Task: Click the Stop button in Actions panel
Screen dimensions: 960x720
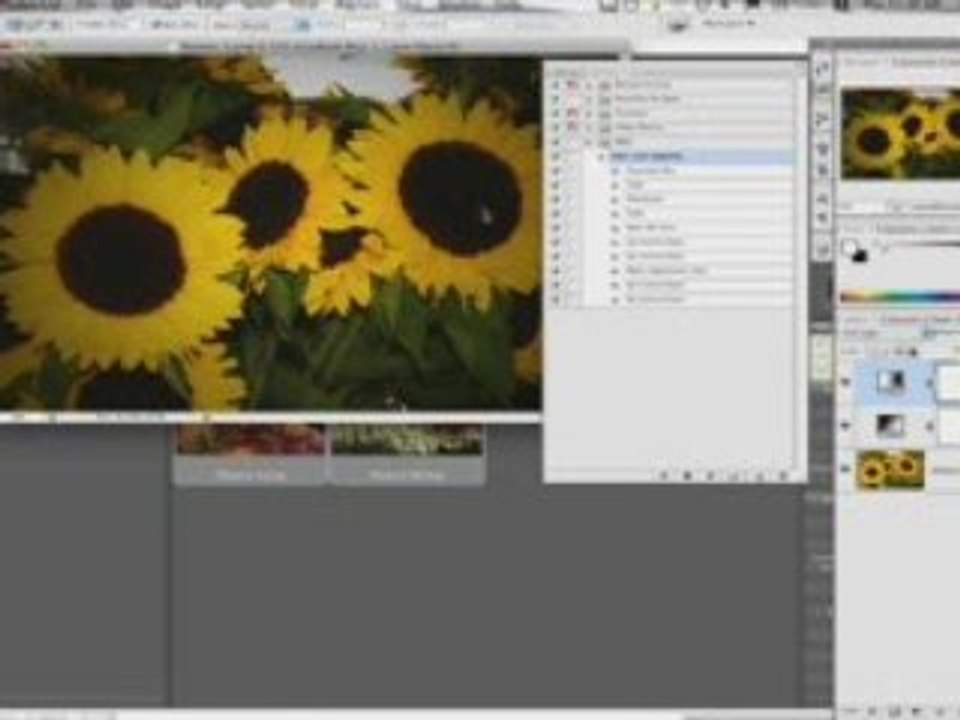Action: click(x=664, y=475)
